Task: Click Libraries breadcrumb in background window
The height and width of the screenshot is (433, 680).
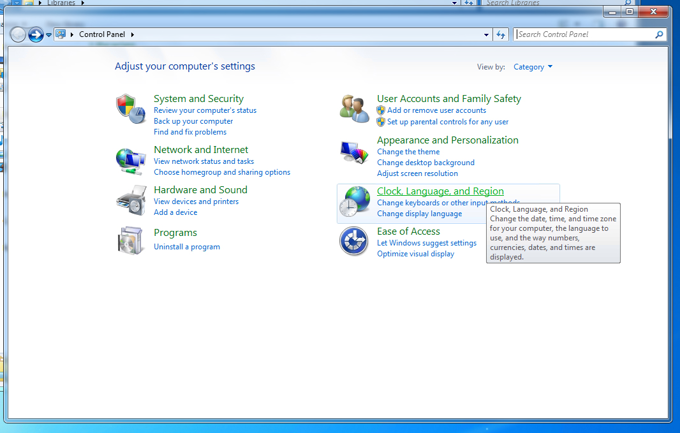Action: [x=61, y=3]
